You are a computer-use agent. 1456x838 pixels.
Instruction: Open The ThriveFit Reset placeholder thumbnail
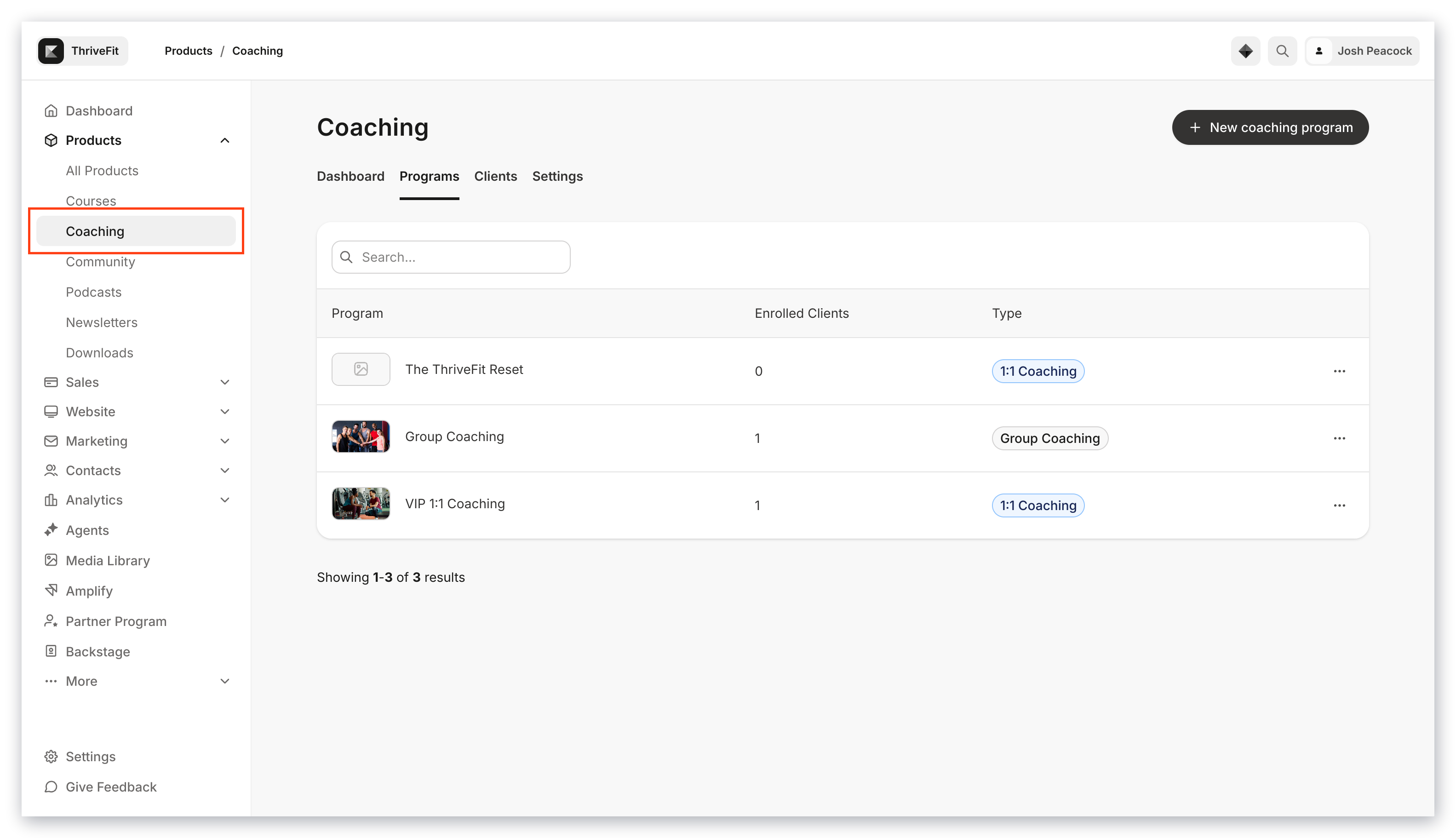[361, 369]
